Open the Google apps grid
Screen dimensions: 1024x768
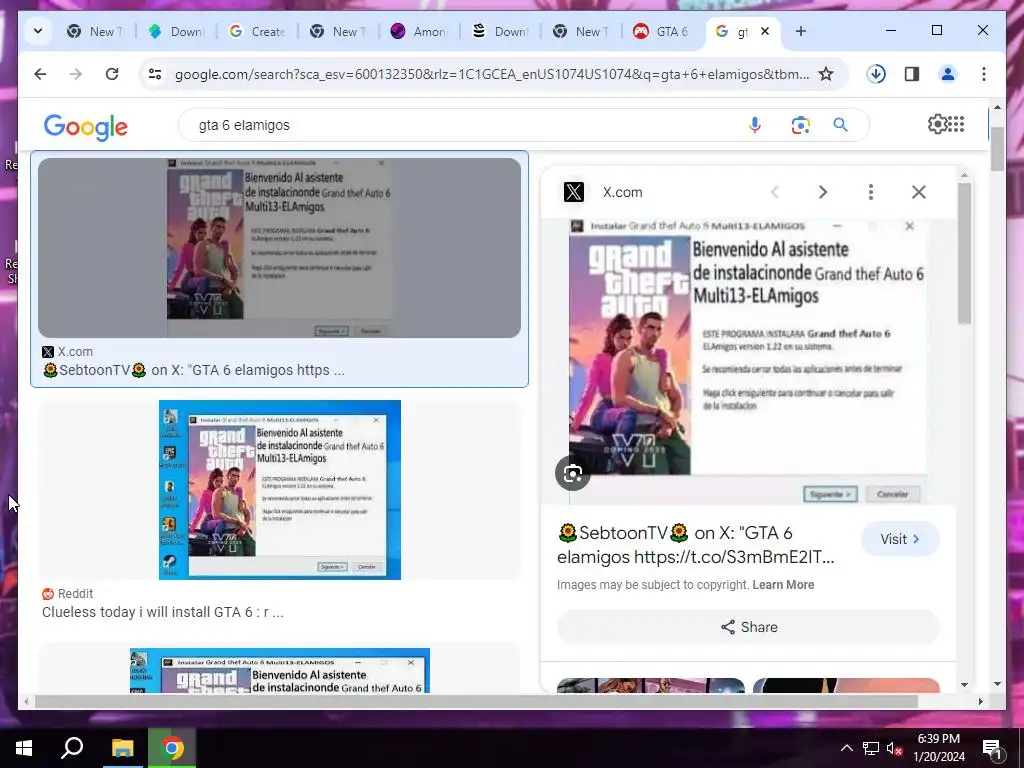(x=955, y=123)
